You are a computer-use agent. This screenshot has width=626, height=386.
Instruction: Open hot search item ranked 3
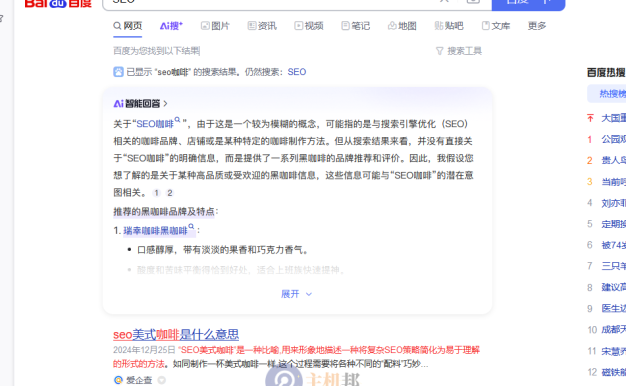613,182
